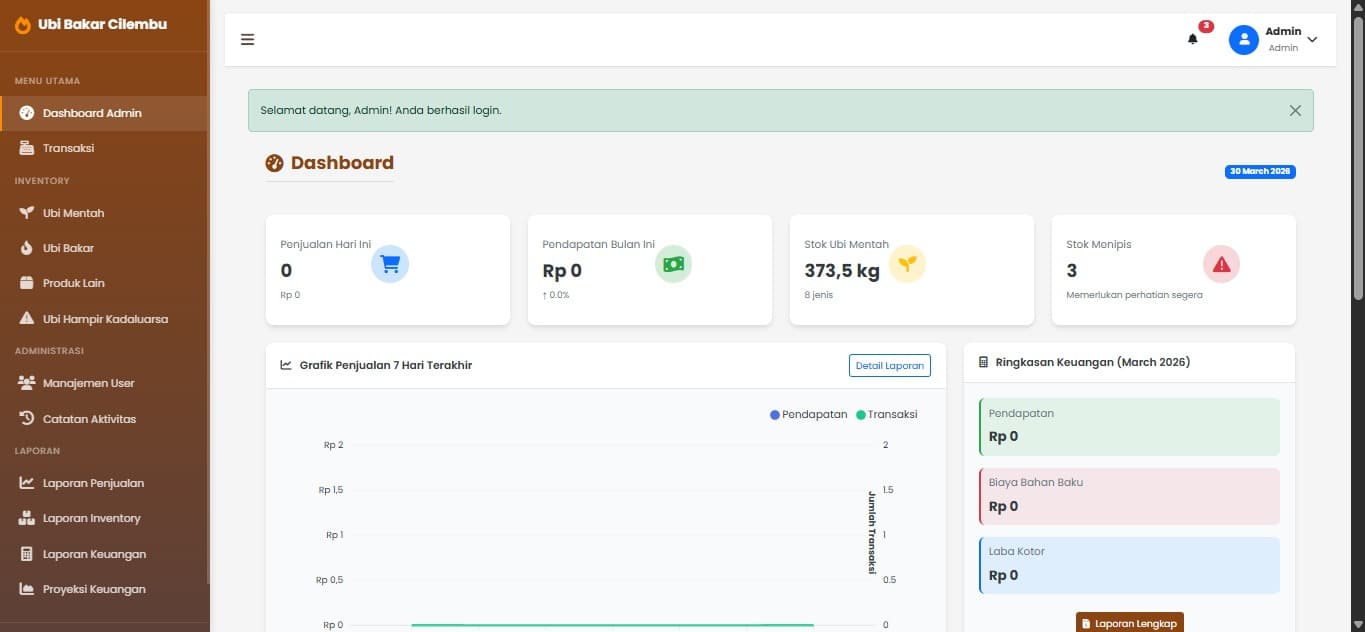
Task: Click the notification bell icon
Action: tap(1192, 39)
